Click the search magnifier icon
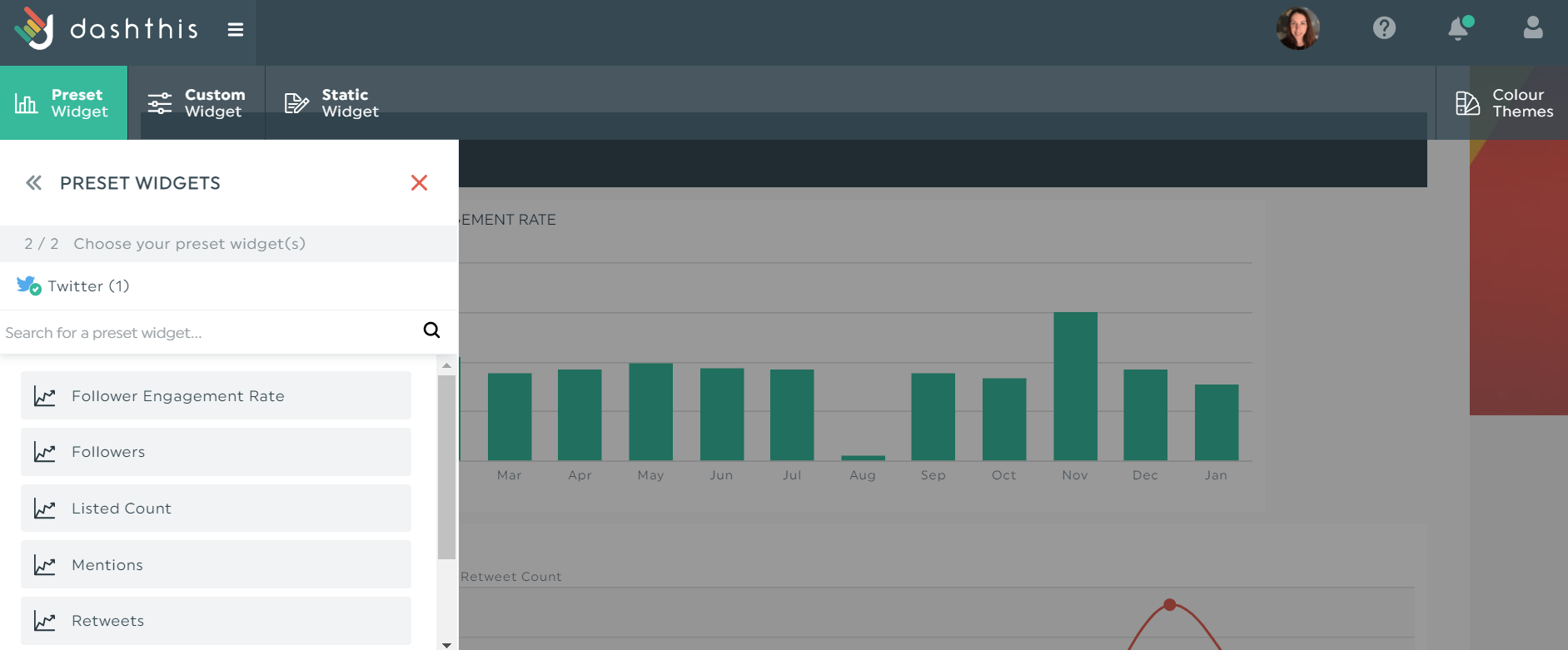 (x=431, y=330)
